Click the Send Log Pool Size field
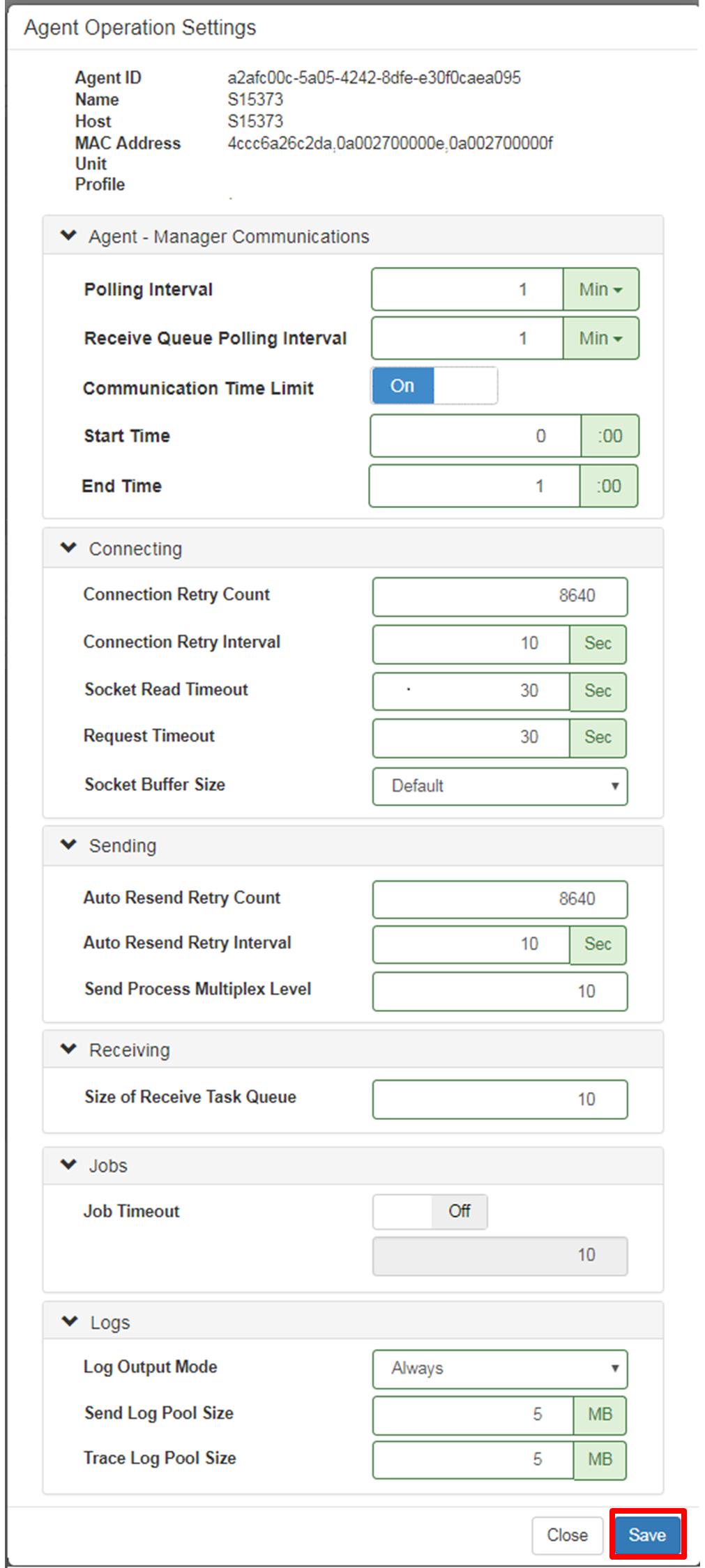This screenshot has width=705, height=1568. pos(473,1415)
